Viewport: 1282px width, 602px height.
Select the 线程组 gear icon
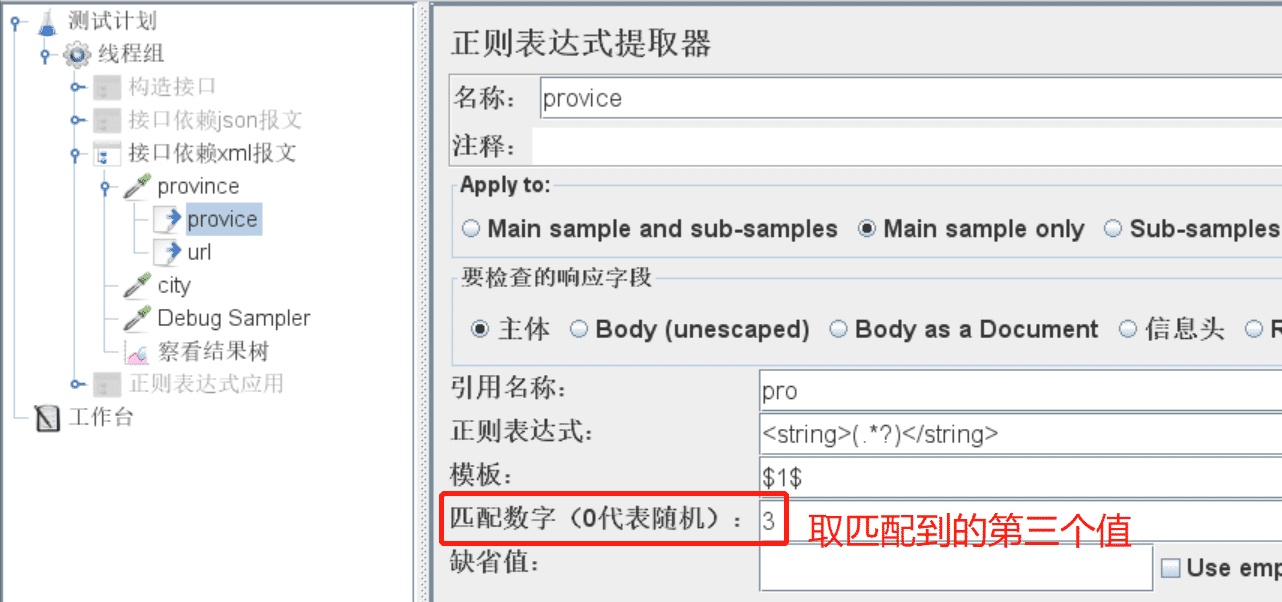77,54
